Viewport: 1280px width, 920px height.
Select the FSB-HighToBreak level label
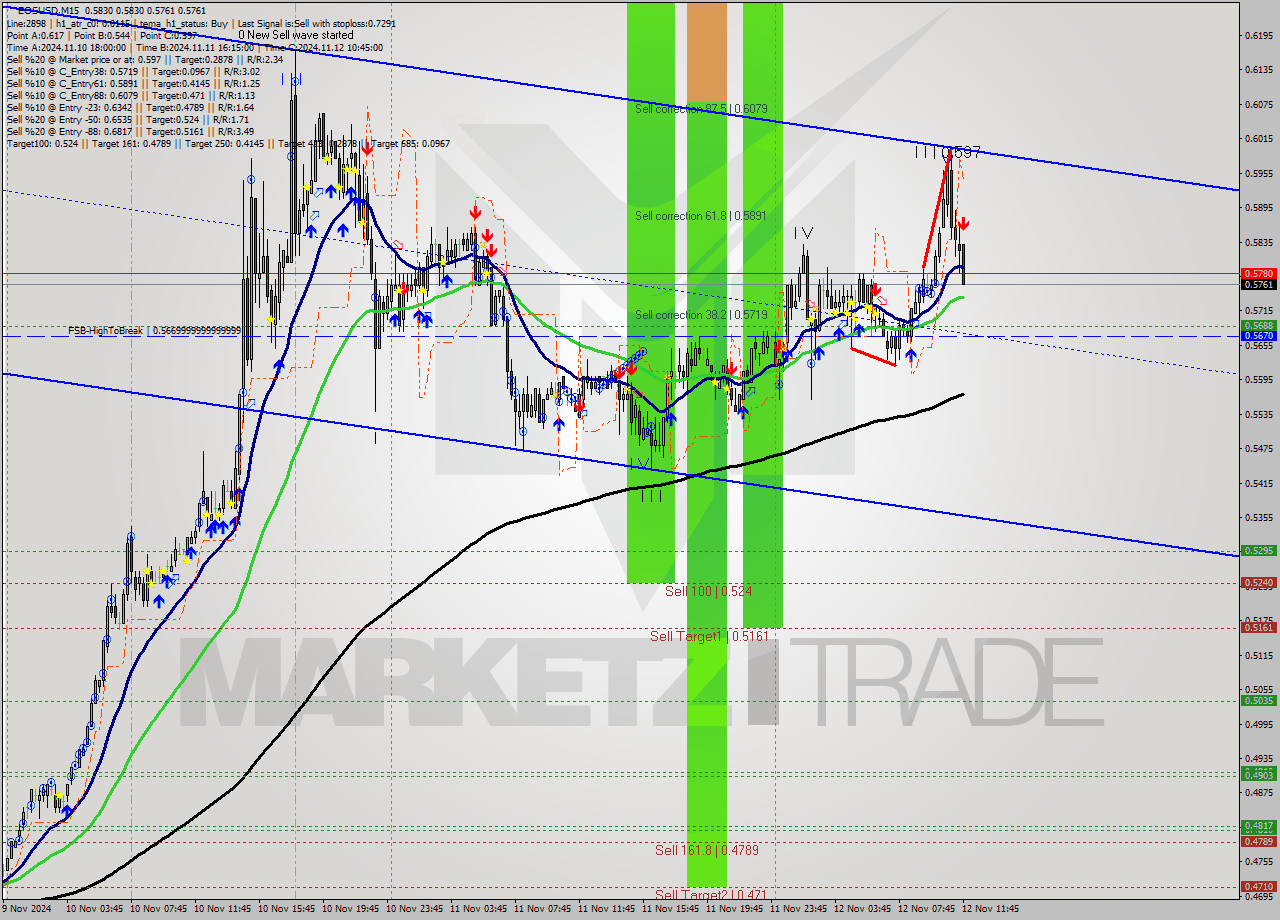(154, 330)
